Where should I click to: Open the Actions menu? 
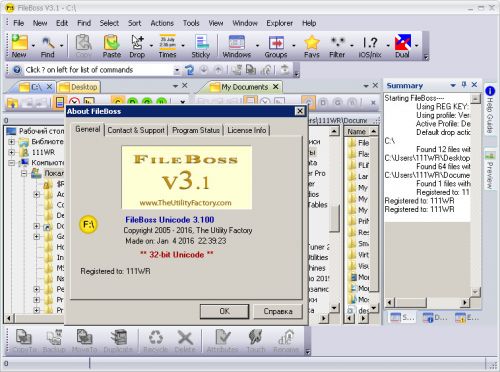coord(162,23)
